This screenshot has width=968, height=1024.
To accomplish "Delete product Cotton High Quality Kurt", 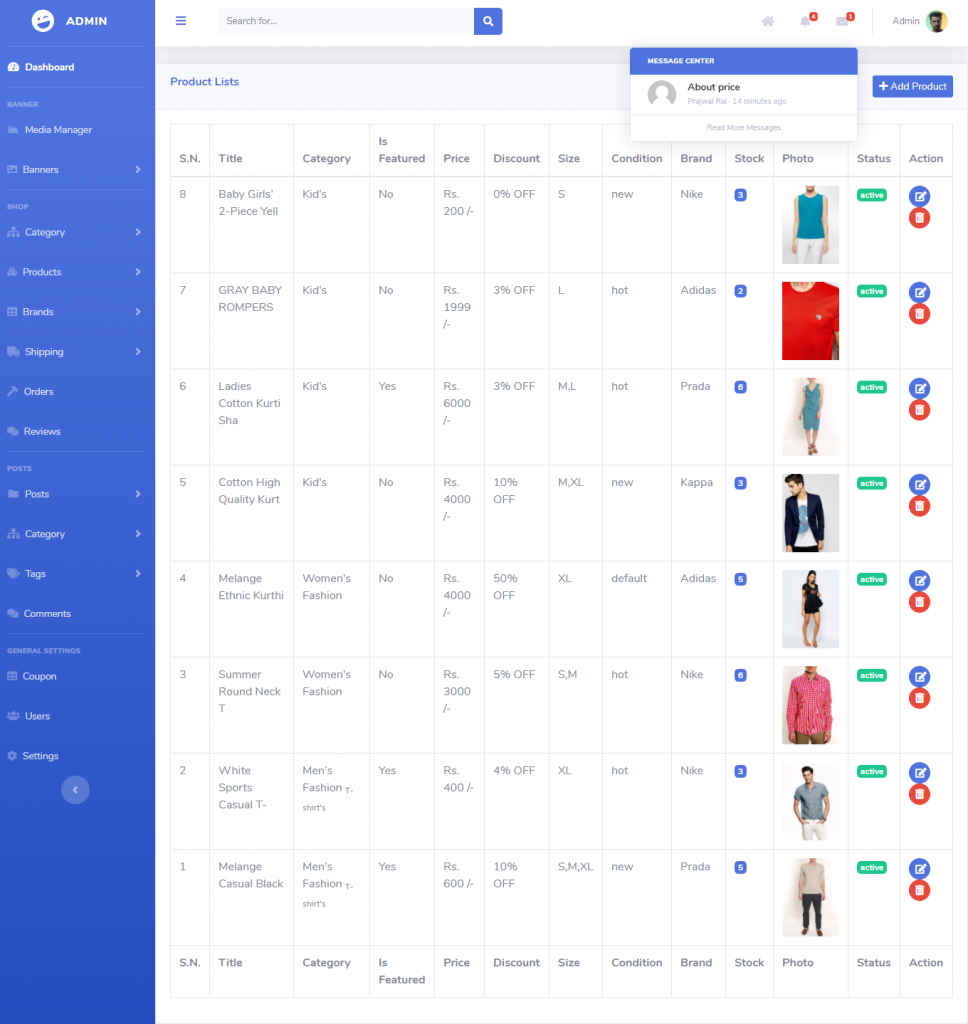I will [920, 506].
